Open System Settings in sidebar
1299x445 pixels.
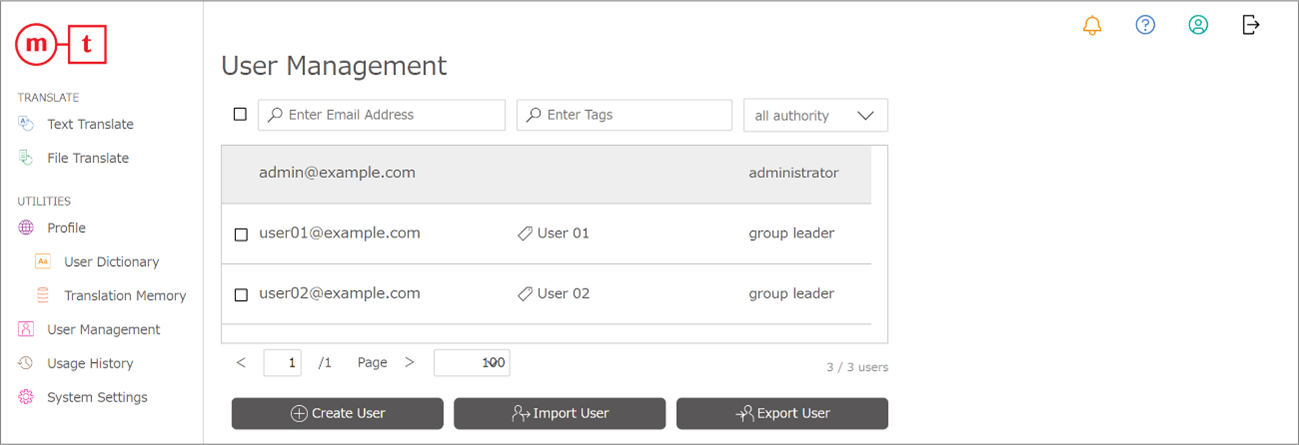click(97, 397)
